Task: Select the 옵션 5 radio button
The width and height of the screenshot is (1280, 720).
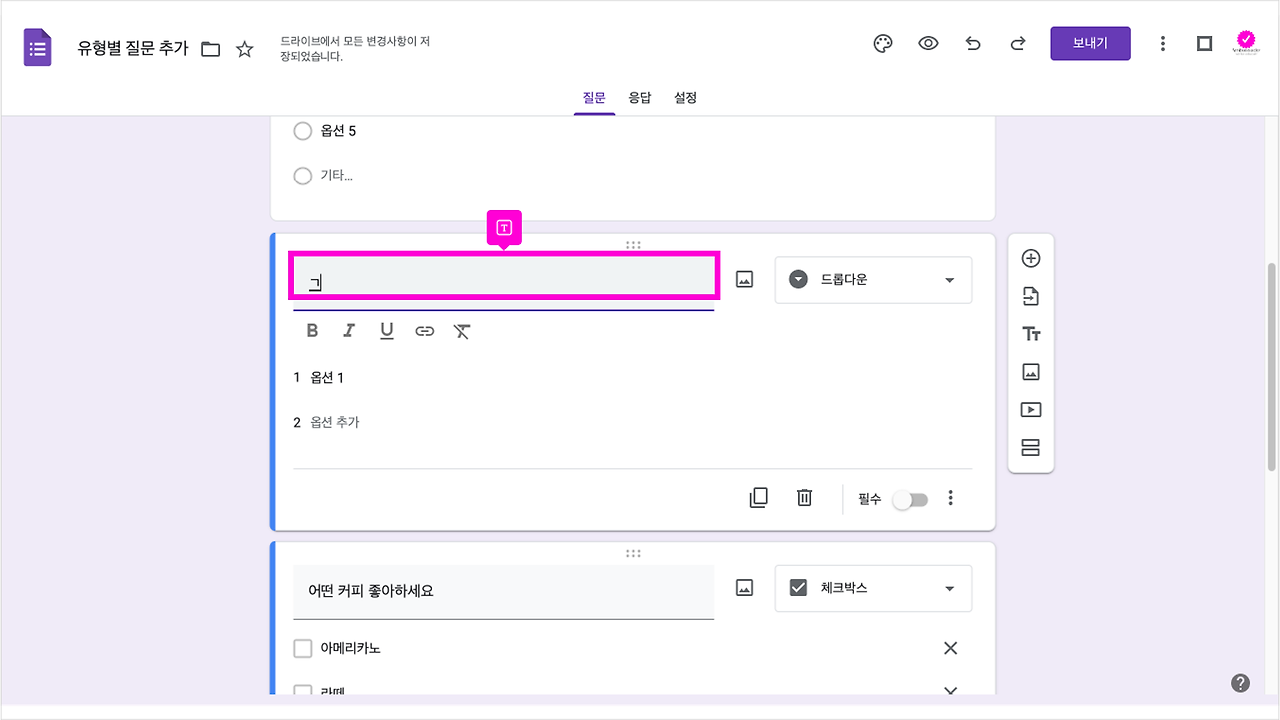Action: click(x=303, y=131)
